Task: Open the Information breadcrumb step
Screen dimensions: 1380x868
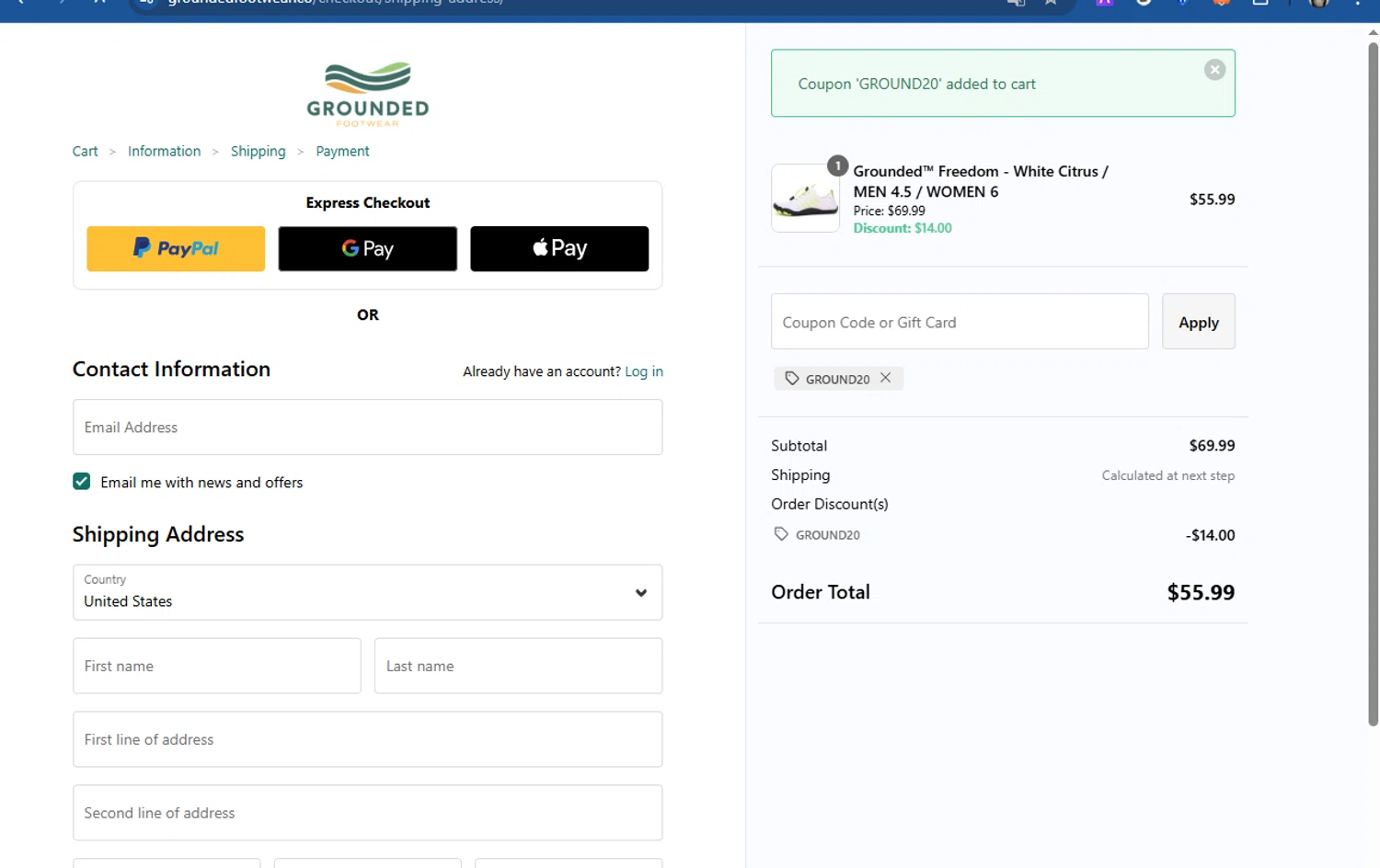Action: [x=164, y=151]
